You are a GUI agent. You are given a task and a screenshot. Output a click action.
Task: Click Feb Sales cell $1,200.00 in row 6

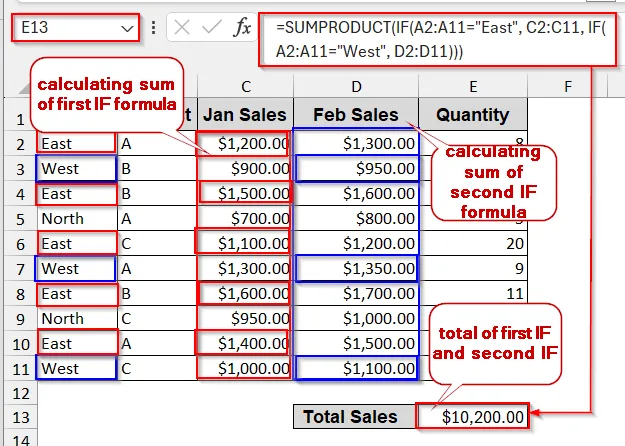pos(356,244)
